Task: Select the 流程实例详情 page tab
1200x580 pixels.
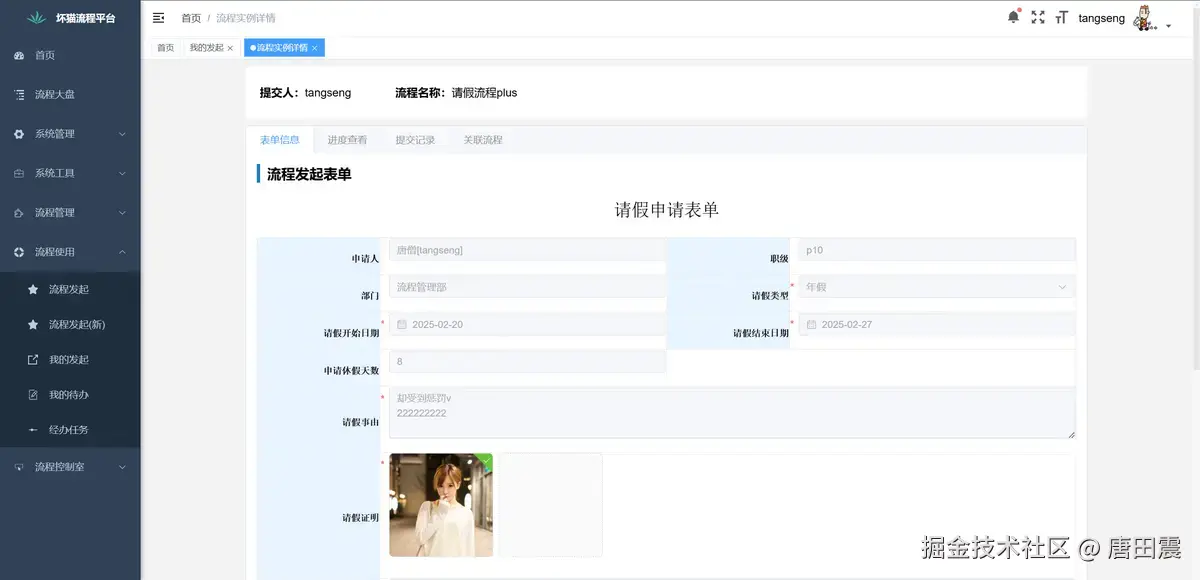Action: (282, 48)
